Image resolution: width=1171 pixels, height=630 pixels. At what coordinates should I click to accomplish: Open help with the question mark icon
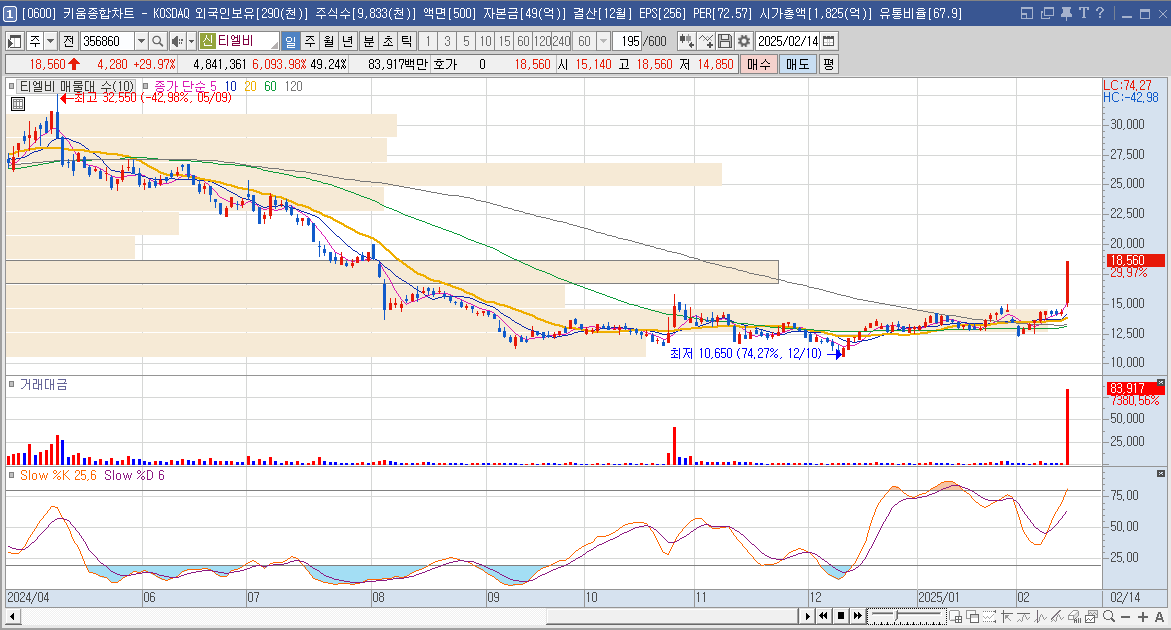[x=1099, y=13]
